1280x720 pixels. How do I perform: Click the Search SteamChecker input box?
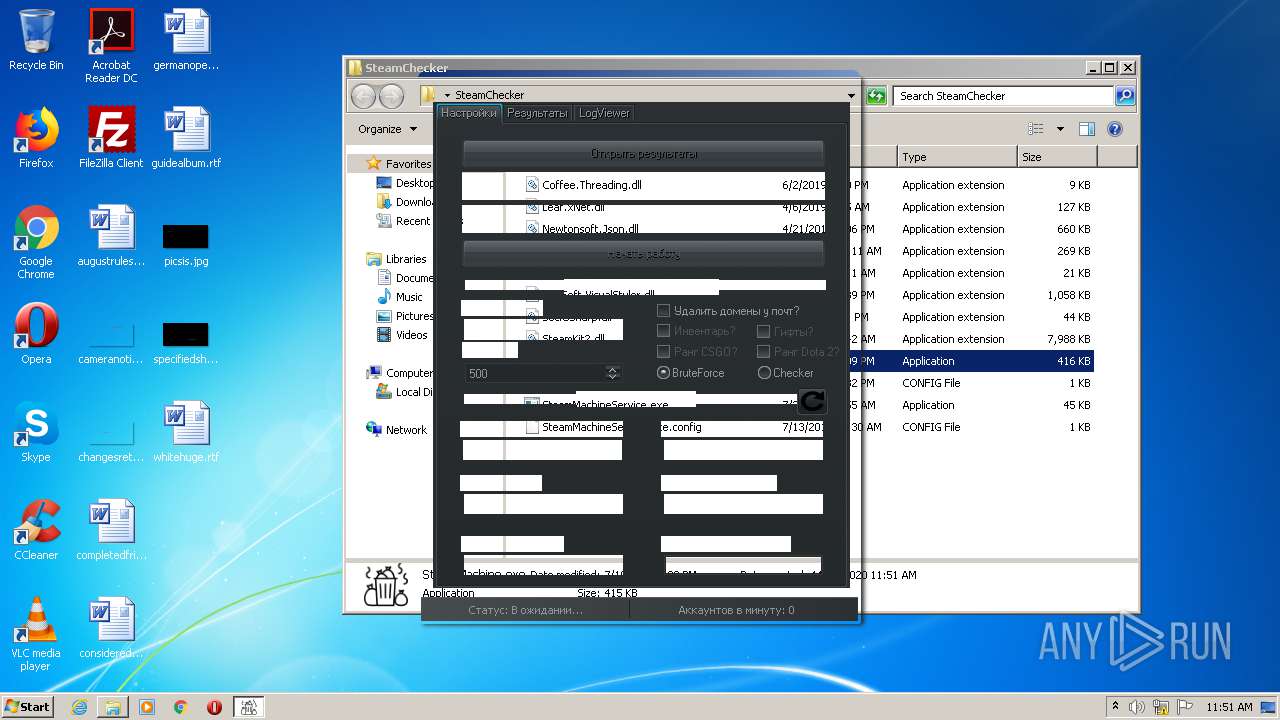1003,96
